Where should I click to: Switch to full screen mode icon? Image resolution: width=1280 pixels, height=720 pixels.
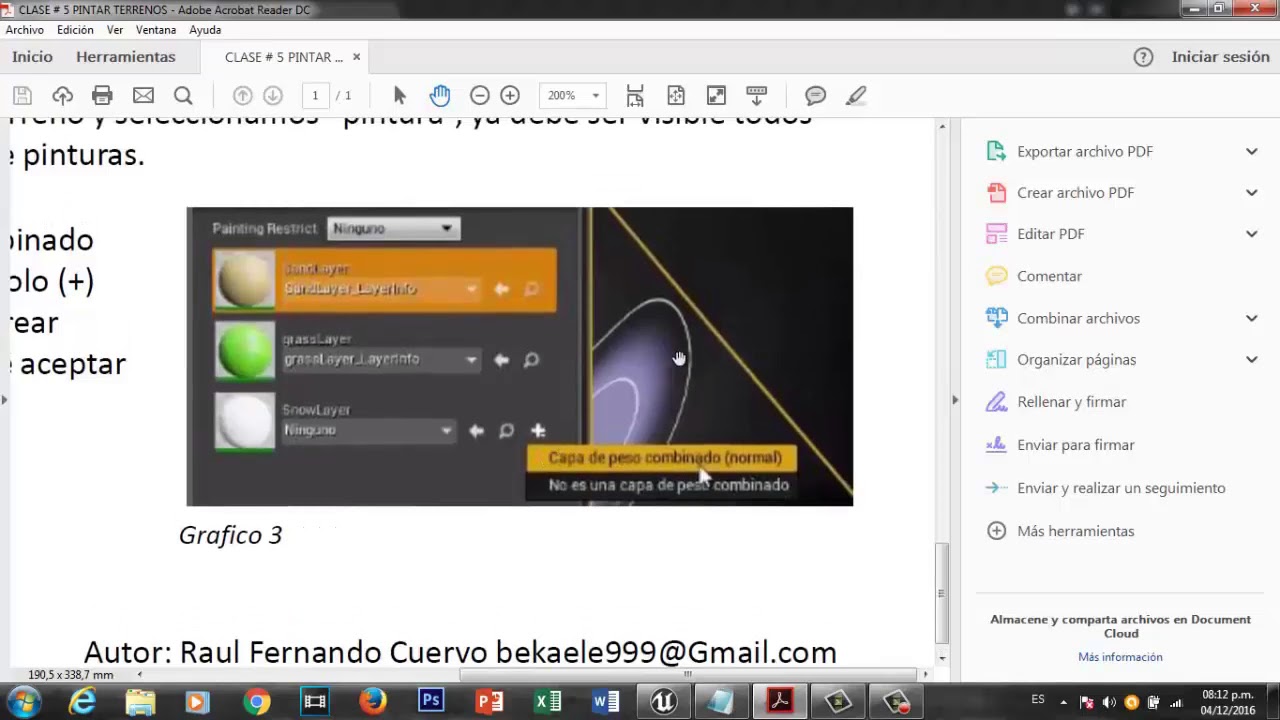click(x=716, y=96)
